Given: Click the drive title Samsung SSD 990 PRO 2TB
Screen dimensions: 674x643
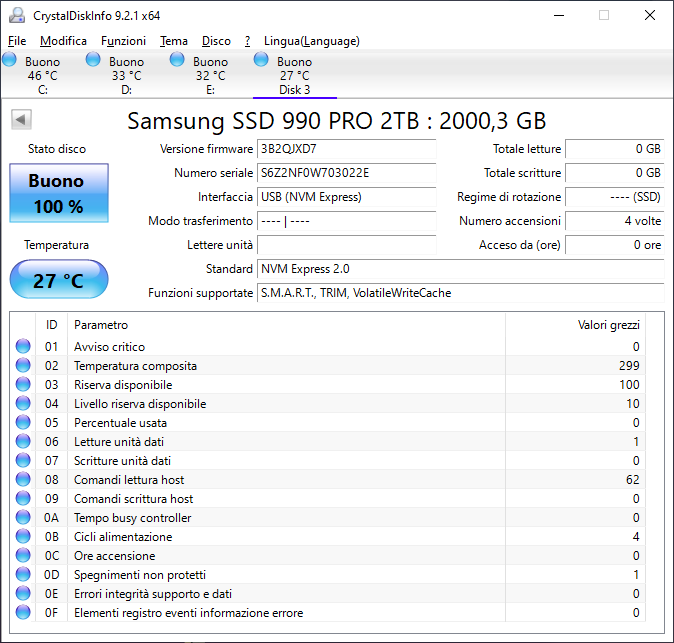Looking at the screenshot, I should pyautogui.click(x=337, y=121).
